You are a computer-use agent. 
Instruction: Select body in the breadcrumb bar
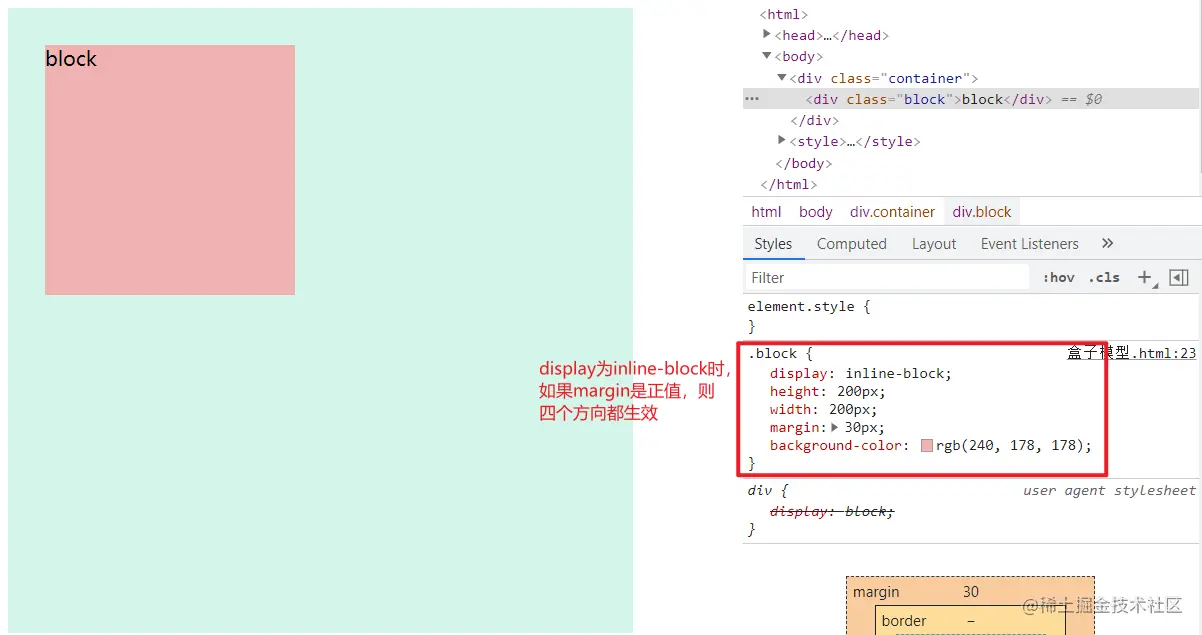tap(816, 211)
